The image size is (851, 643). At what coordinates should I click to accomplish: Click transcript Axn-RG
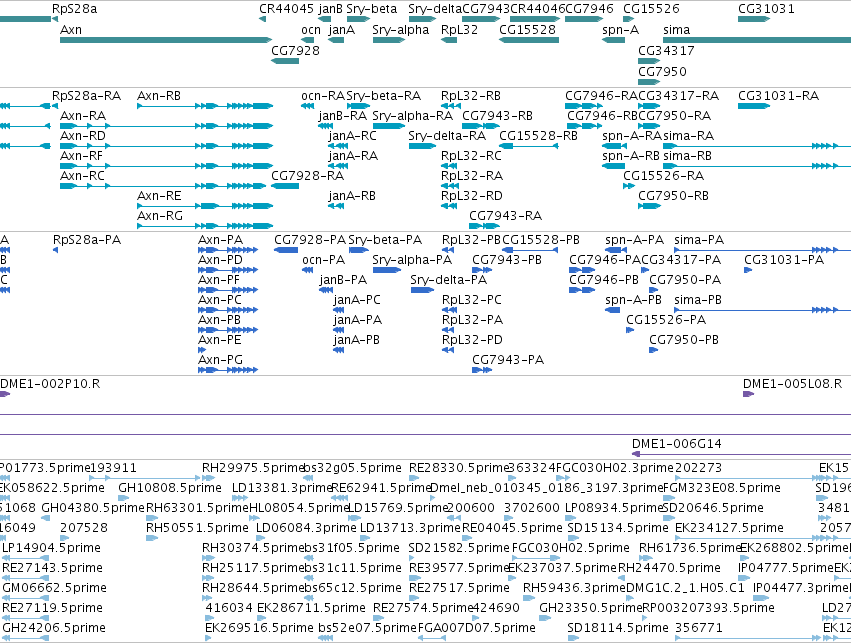(x=205, y=226)
